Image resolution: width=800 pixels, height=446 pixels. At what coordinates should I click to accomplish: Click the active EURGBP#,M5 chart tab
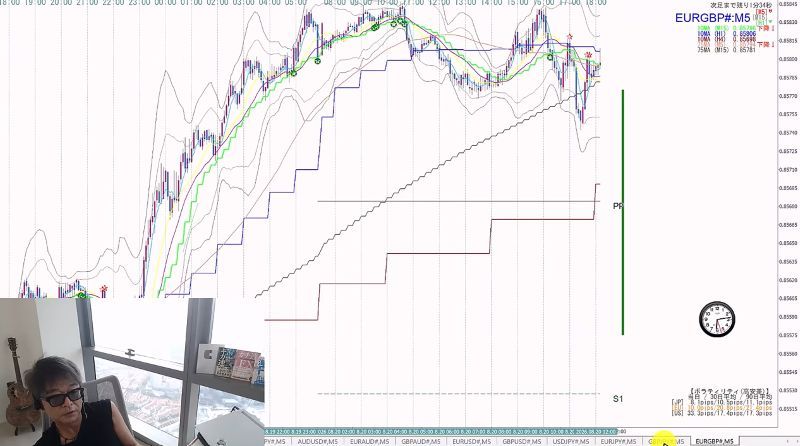point(714,441)
